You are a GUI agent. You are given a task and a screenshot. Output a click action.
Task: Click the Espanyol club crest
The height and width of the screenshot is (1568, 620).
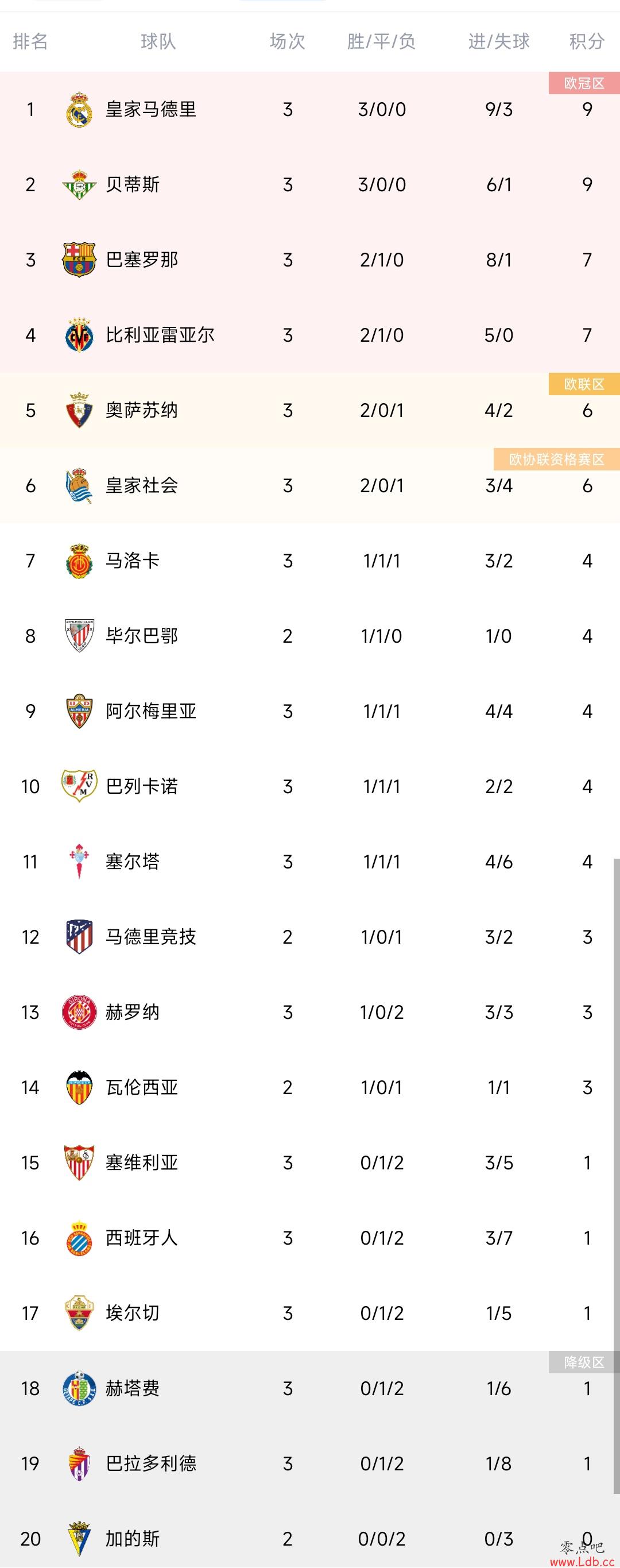point(79,1238)
